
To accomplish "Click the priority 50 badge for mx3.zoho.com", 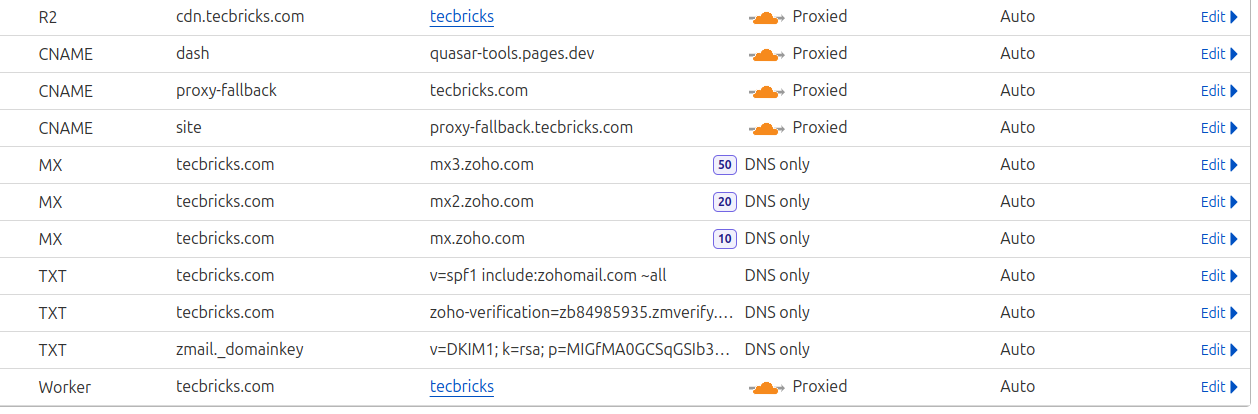I will pyautogui.click(x=724, y=165).
